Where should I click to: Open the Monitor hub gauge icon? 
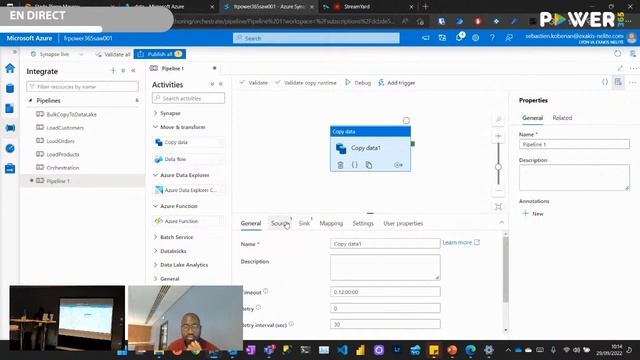[10, 148]
